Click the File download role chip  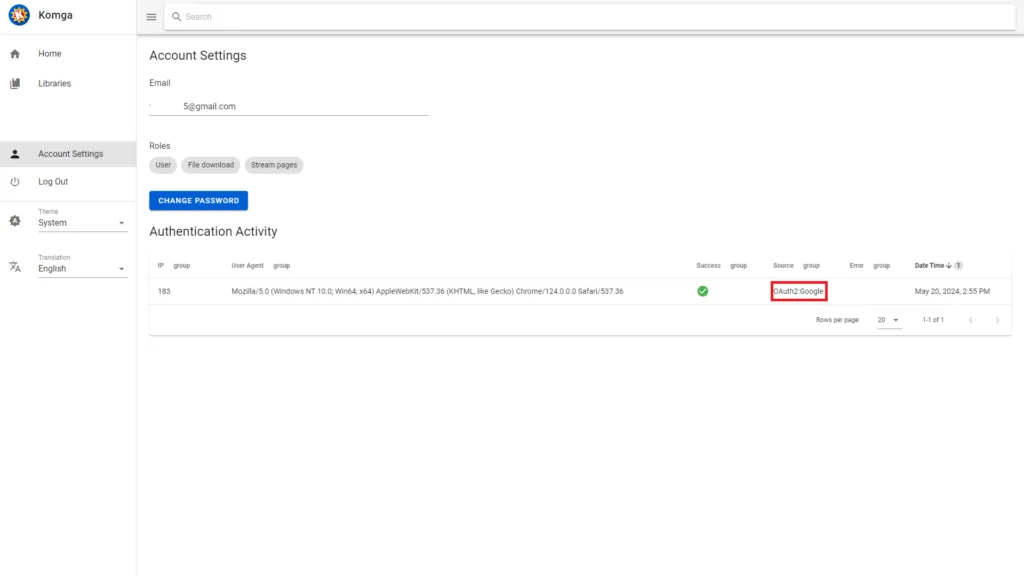click(x=211, y=165)
